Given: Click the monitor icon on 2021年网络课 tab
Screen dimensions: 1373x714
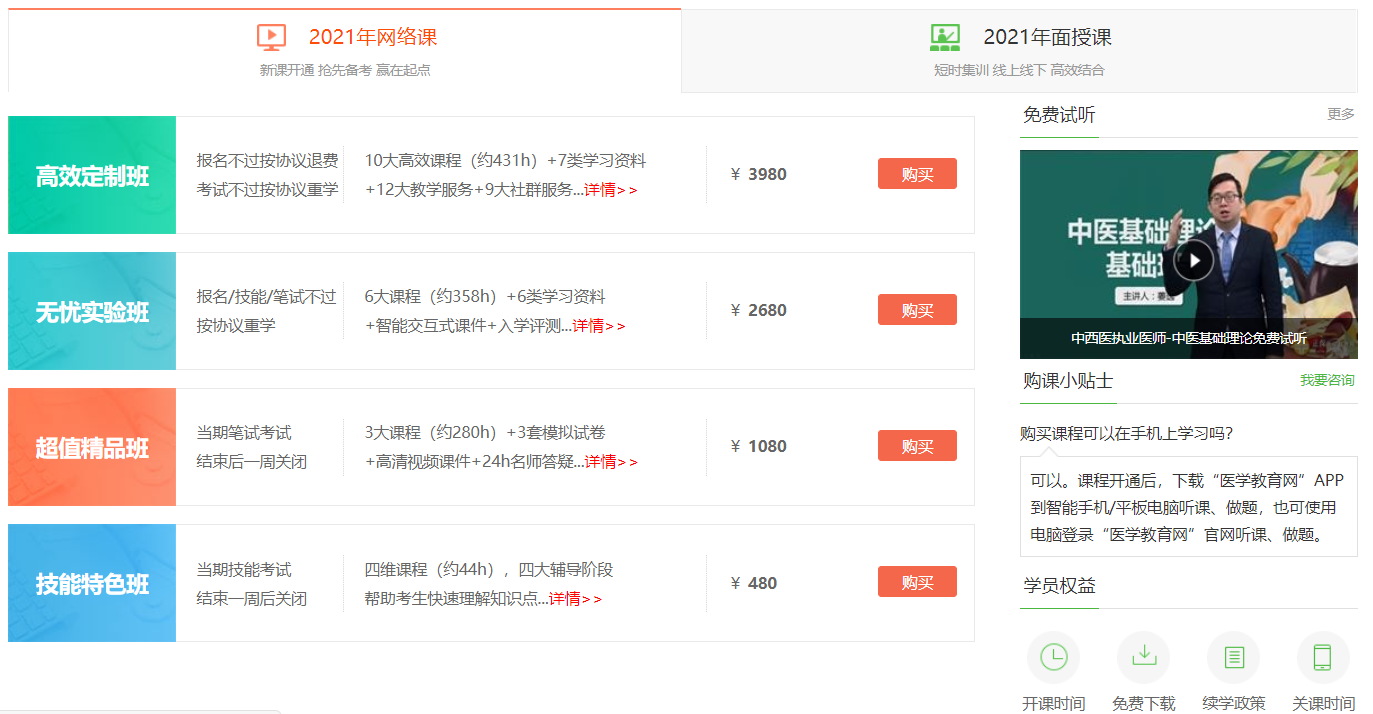Looking at the screenshot, I should tap(271, 38).
